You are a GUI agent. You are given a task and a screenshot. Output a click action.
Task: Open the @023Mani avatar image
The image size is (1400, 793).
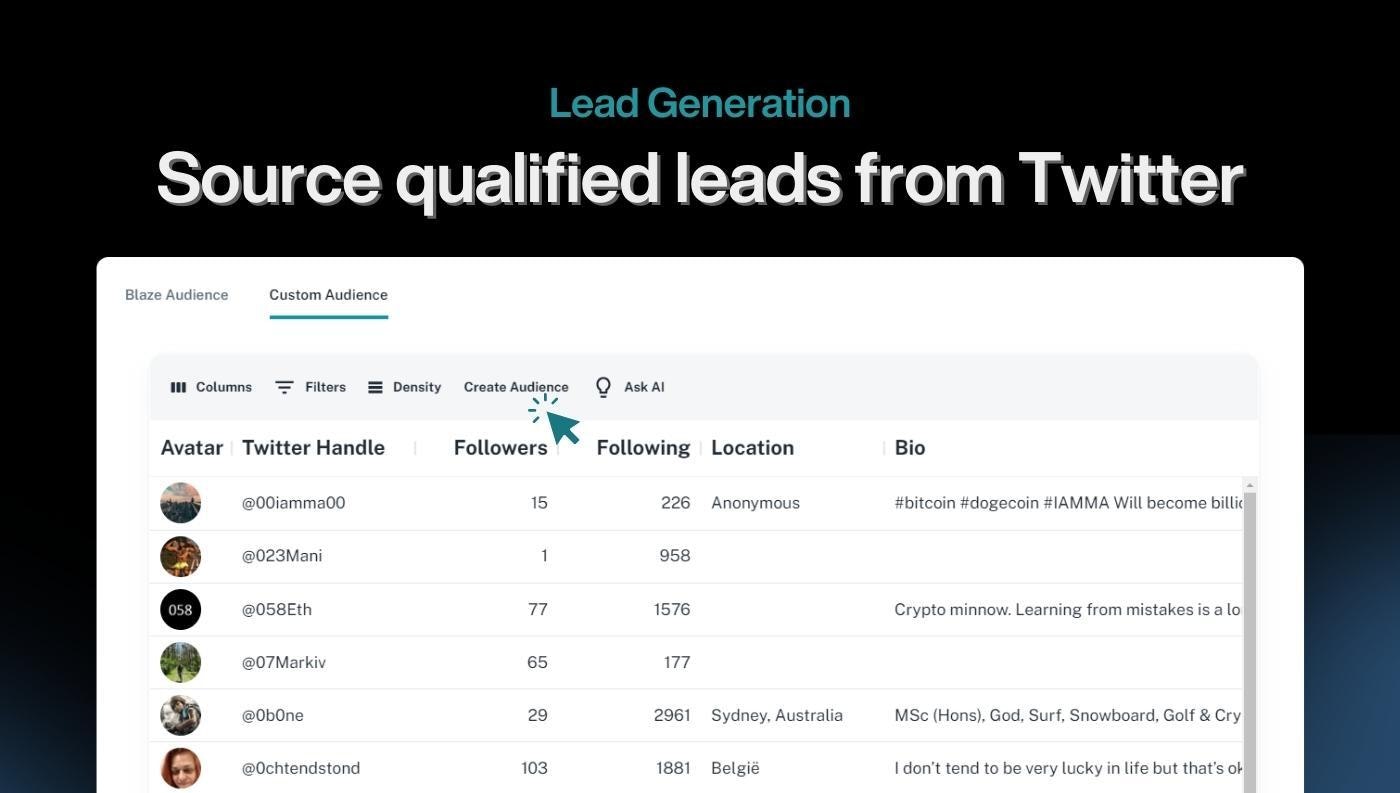181,556
